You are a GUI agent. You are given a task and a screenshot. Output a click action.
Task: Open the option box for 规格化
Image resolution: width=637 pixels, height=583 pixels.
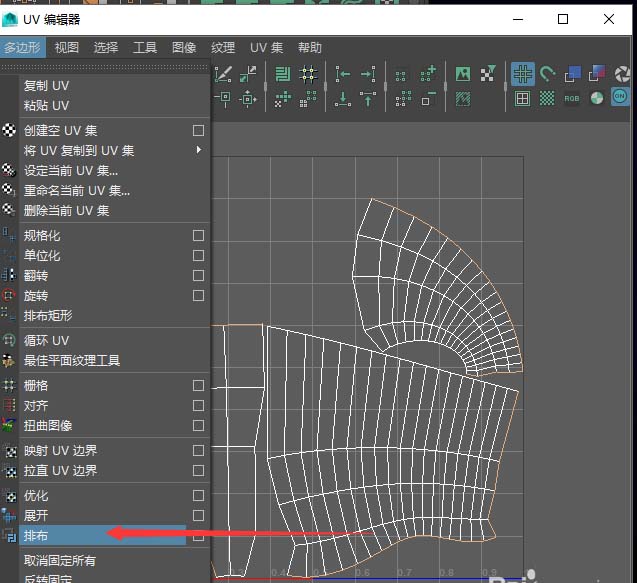(198, 236)
